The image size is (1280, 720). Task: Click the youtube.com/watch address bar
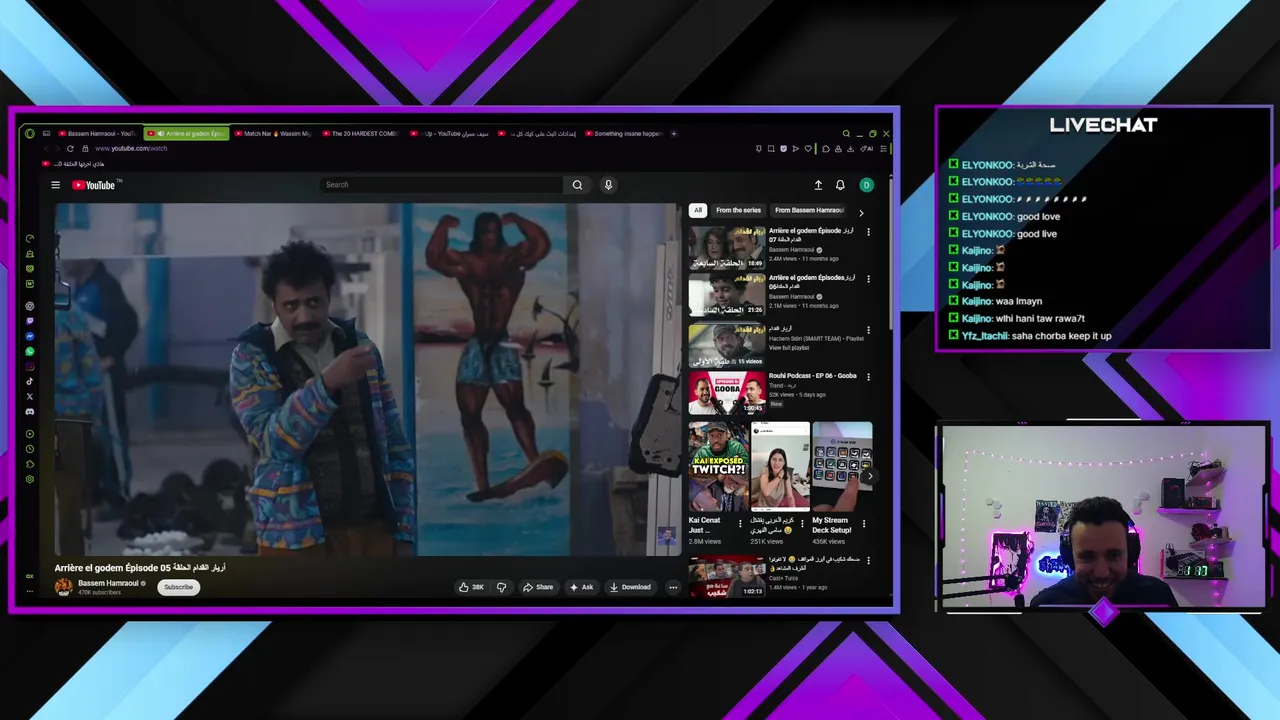pos(131,148)
